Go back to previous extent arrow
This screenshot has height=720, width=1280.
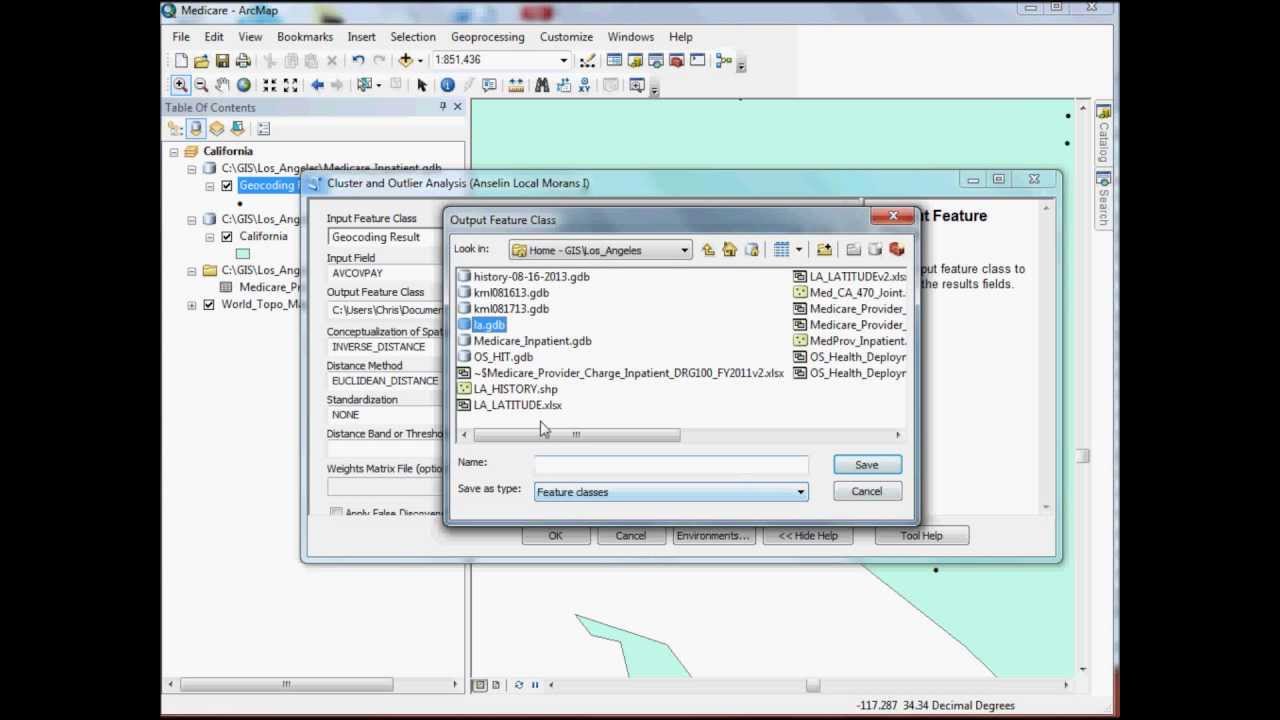point(317,86)
